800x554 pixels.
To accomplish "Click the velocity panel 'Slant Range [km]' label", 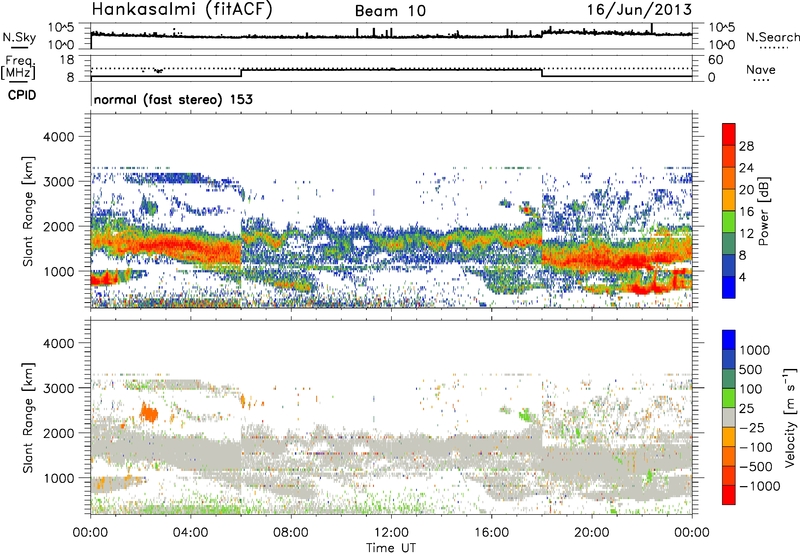I will coord(28,418).
